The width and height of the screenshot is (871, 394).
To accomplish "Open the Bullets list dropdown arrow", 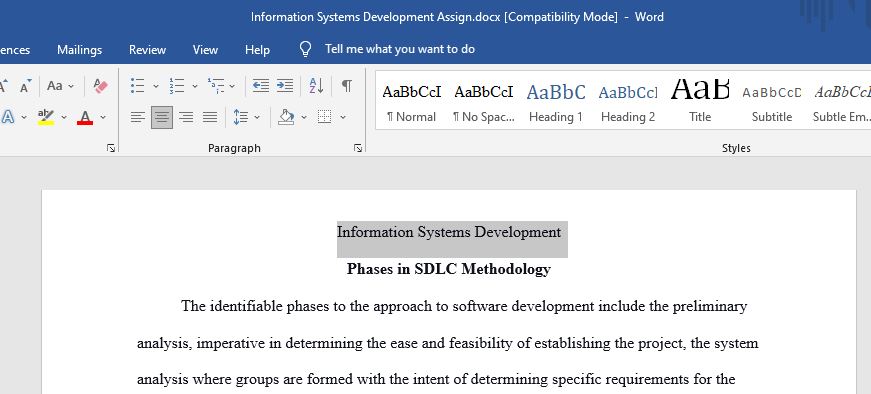I will 156,86.
